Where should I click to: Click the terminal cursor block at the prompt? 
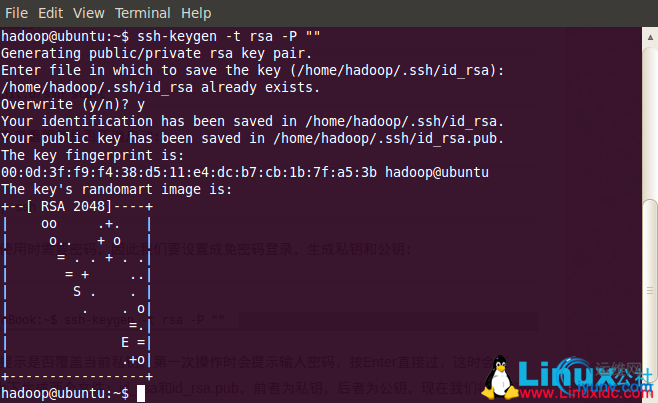click(x=141, y=394)
